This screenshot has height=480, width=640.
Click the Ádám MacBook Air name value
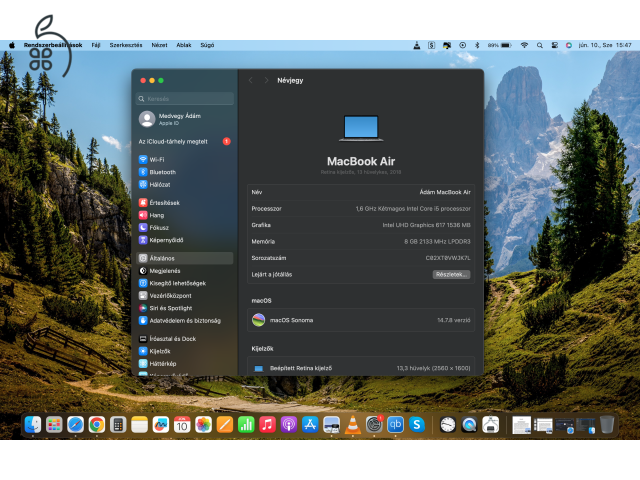[445, 192]
